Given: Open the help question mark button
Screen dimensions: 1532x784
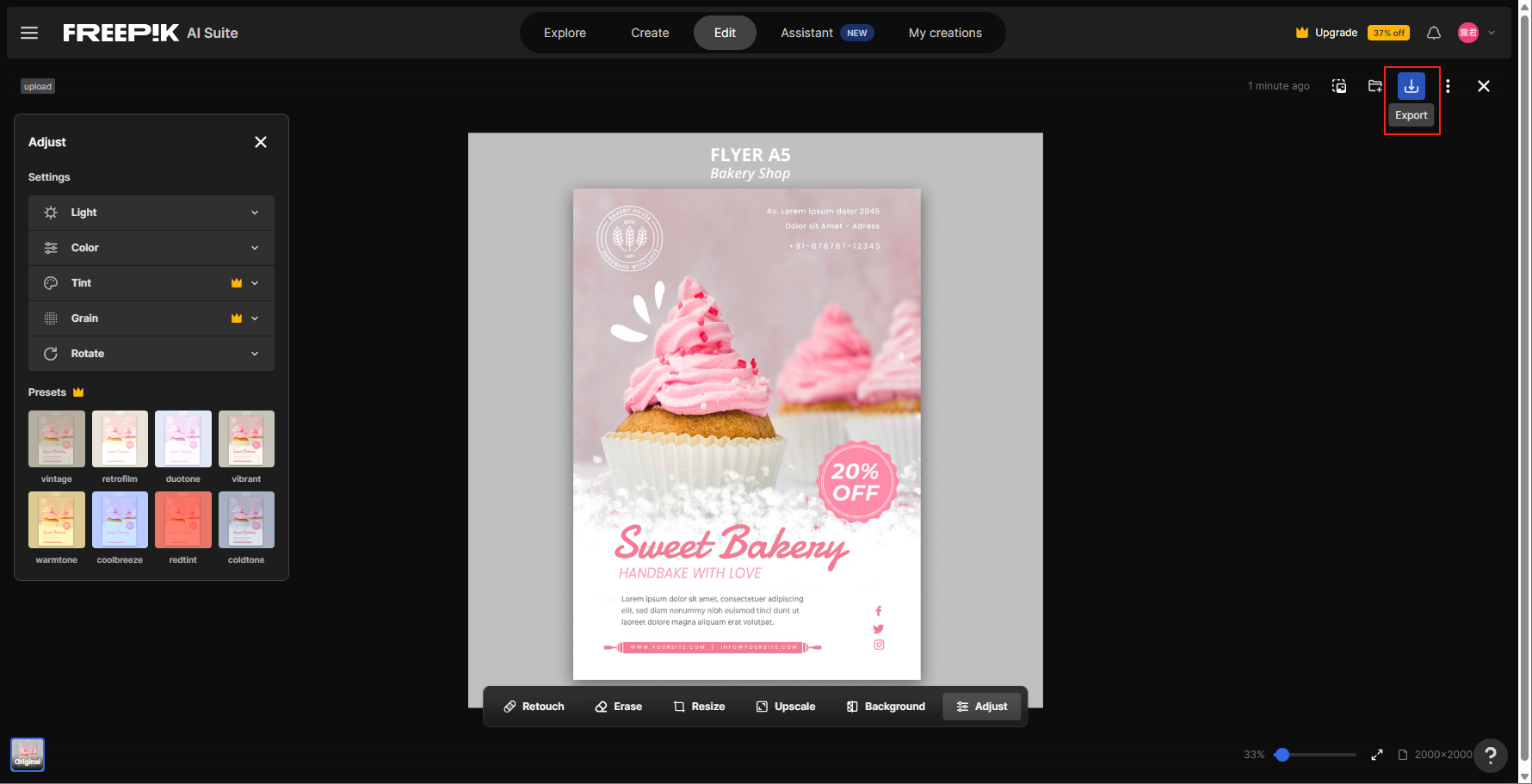Looking at the screenshot, I should pos(1491,756).
